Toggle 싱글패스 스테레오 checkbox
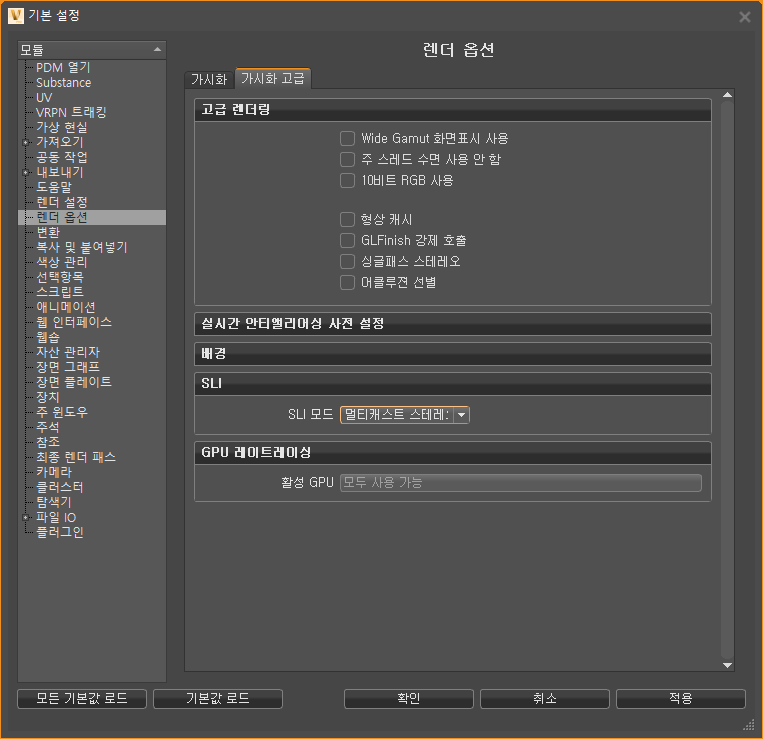This screenshot has width=763, height=739. click(347, 261)
